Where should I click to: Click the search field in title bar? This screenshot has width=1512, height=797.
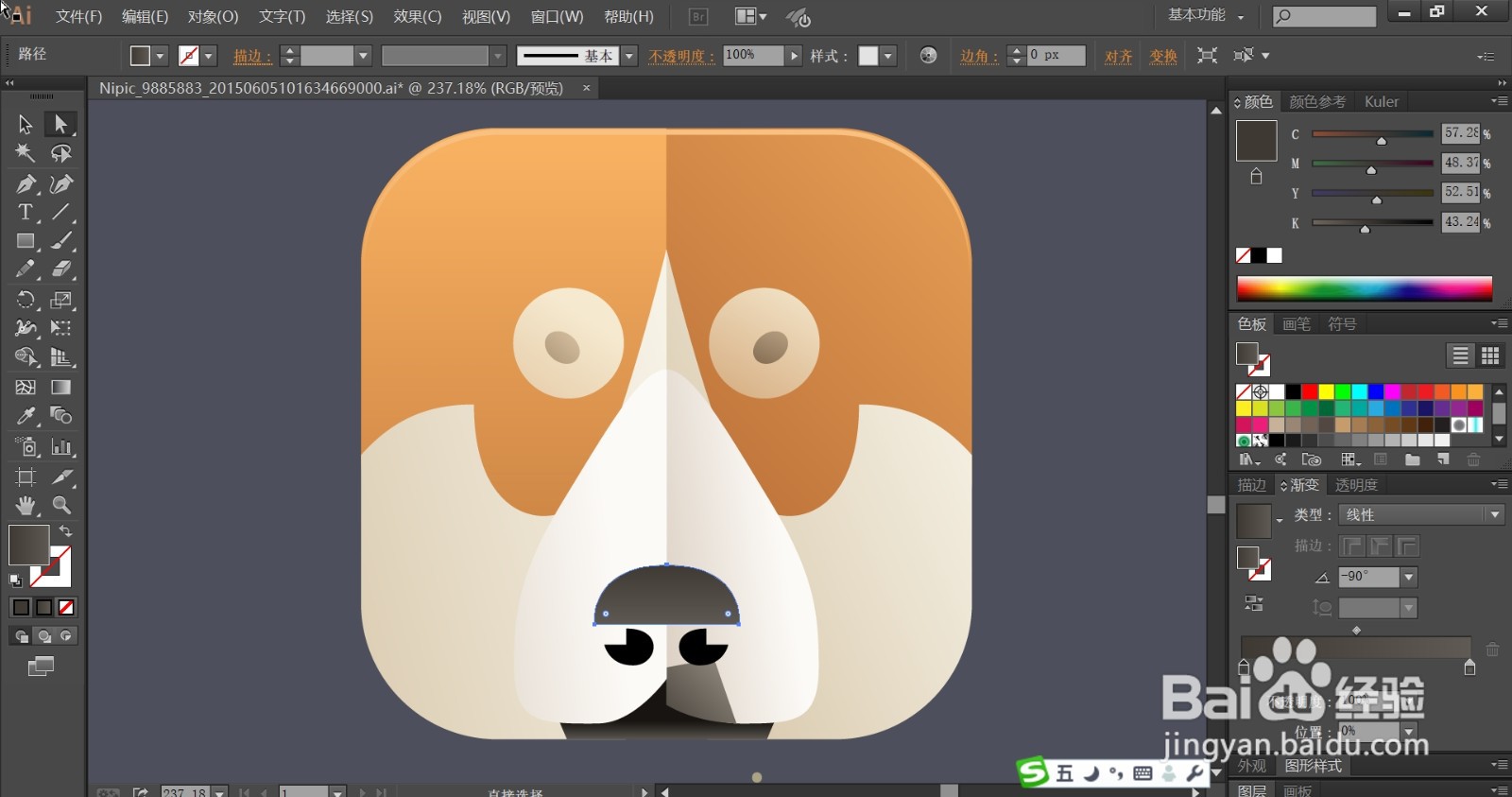[1325, 16]
